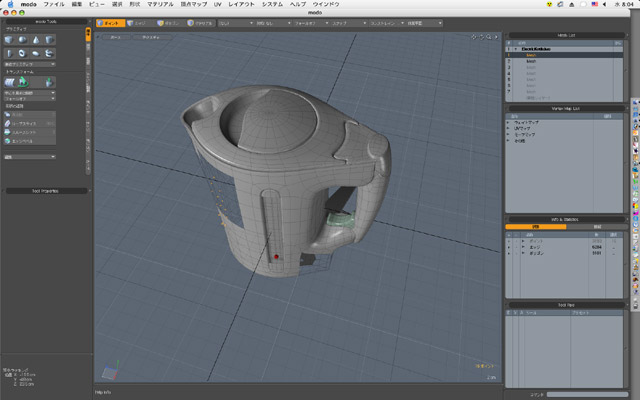640x400 pixels.
Task: Open the 編集 edit menu
Action: tap(77, 4)
